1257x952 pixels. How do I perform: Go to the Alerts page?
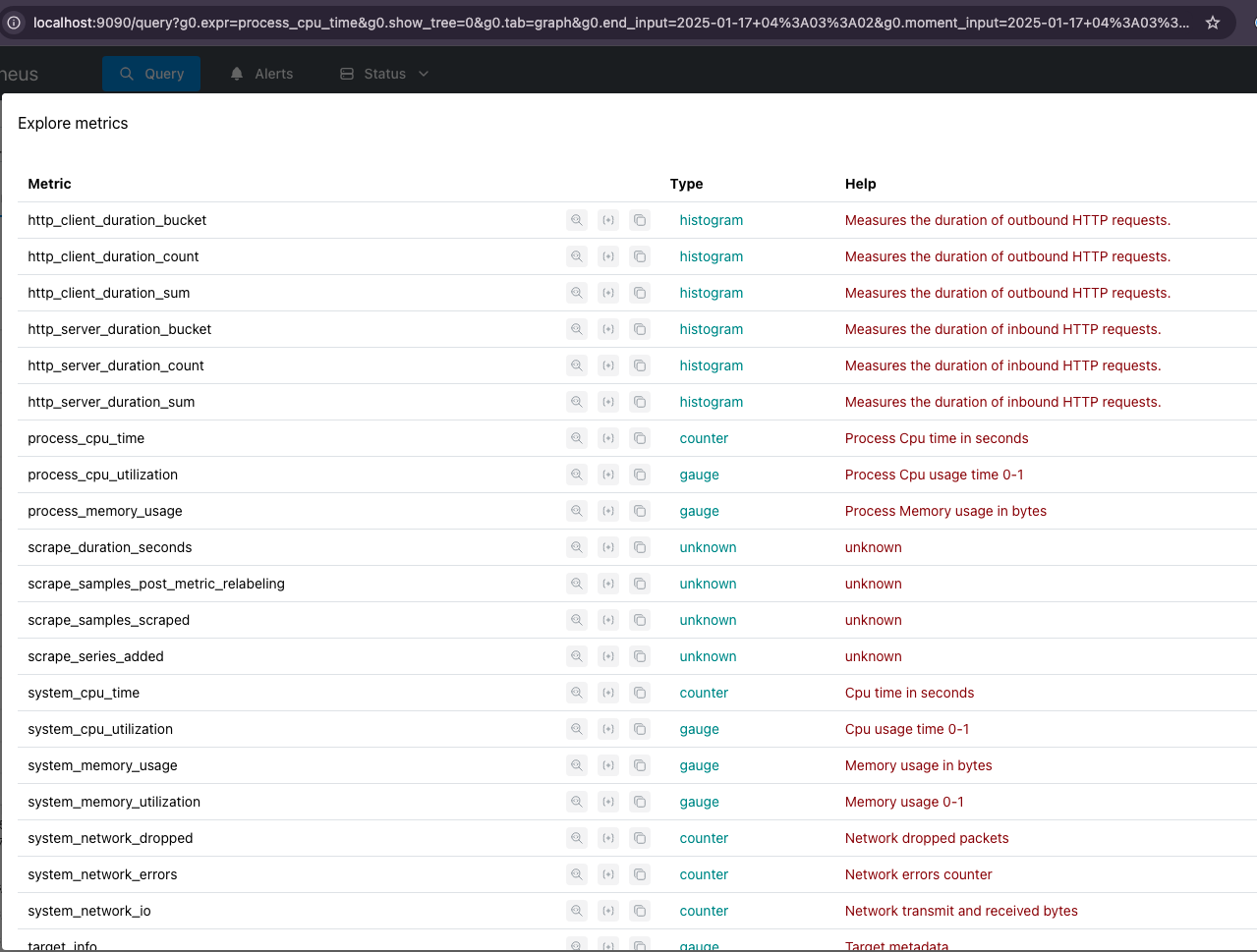(x=261, y=74)
